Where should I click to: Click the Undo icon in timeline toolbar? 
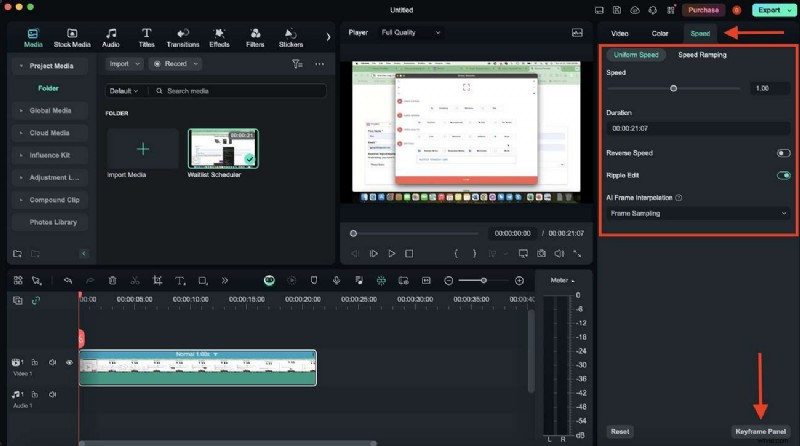point(68,281)
